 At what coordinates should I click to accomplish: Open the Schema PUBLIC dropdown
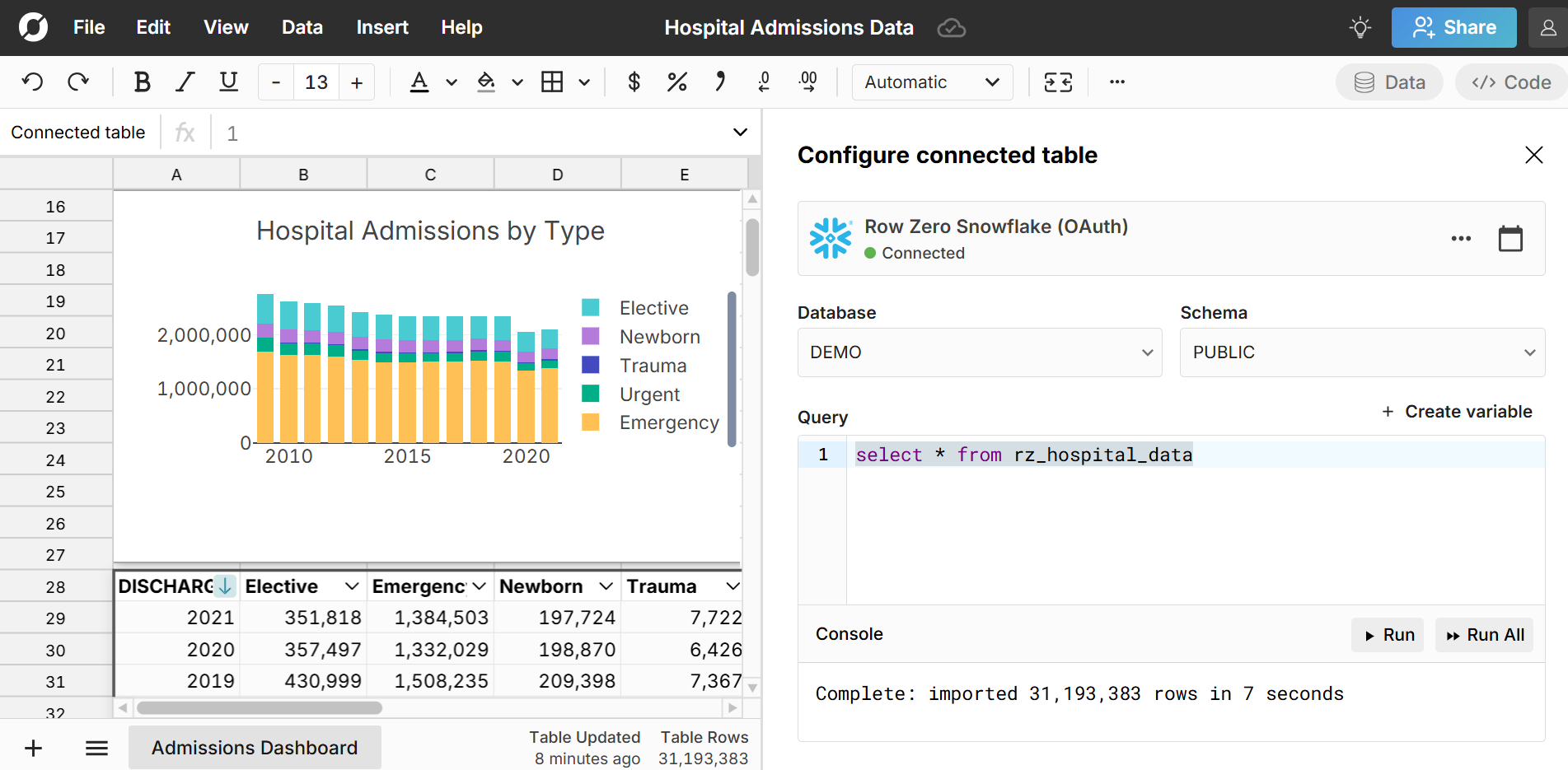point(1361,352)
